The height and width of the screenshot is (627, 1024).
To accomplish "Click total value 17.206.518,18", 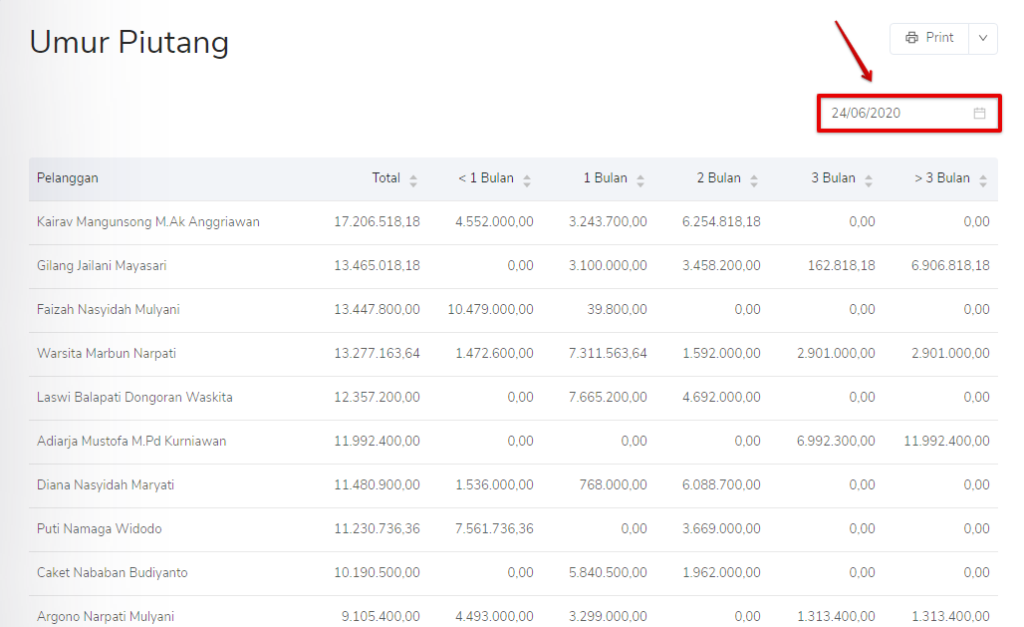I will (377, 221).
